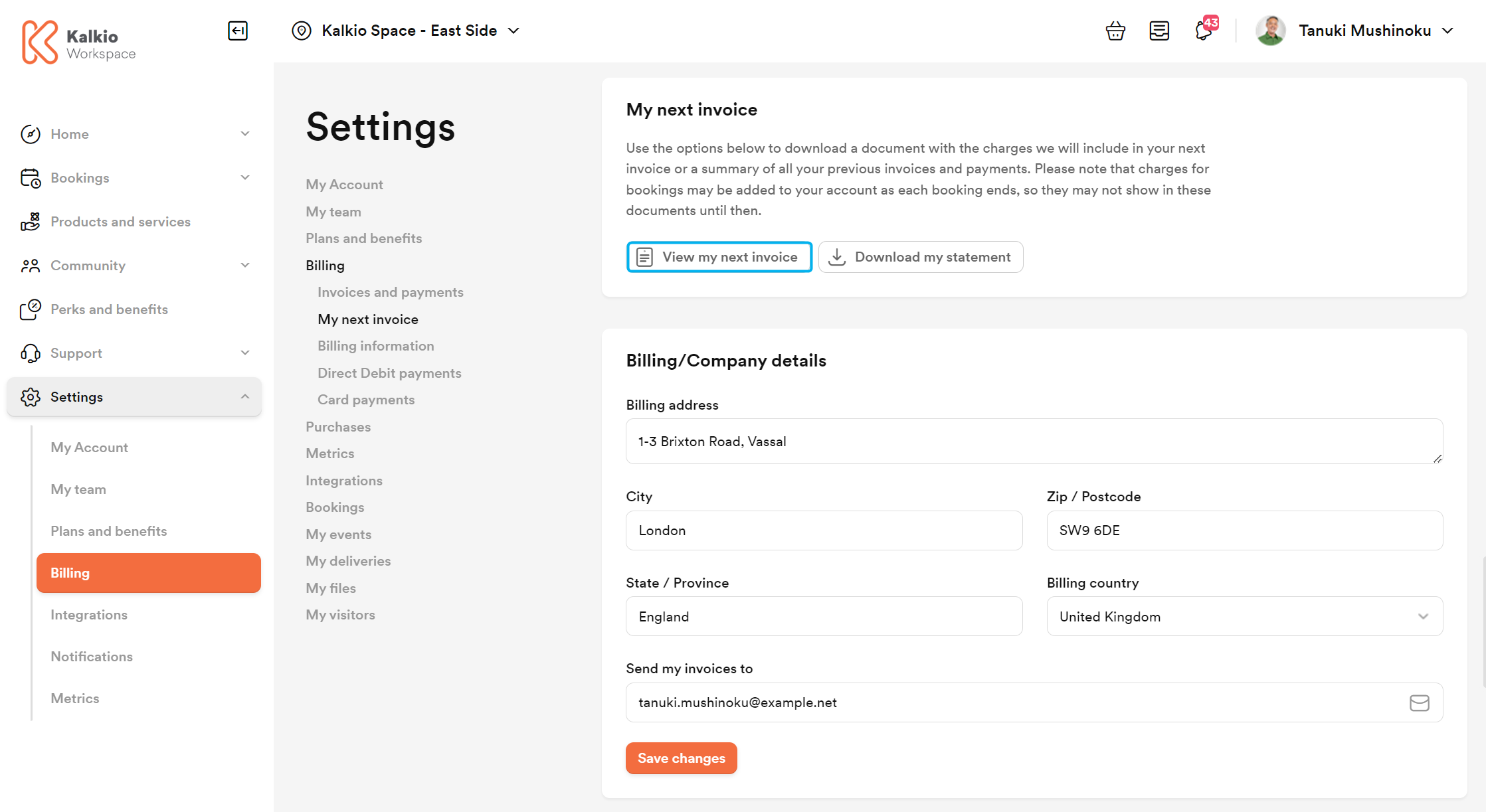
Task: Open the shopping basket icon
Action: coord(1115,31)
